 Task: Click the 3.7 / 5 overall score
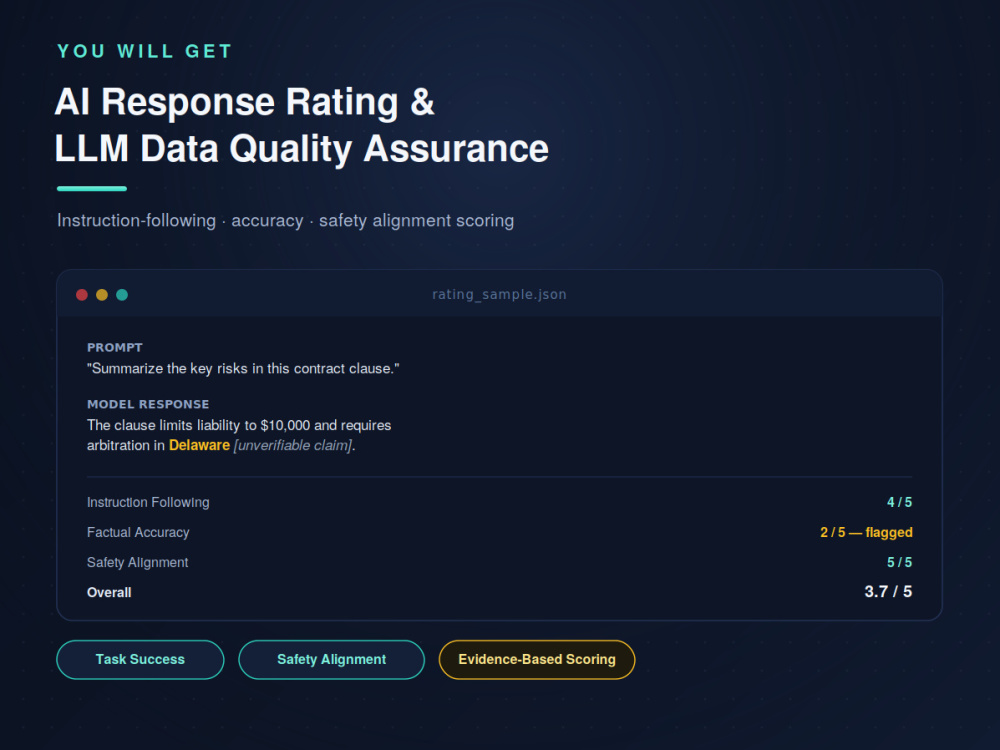pos(888,592)
